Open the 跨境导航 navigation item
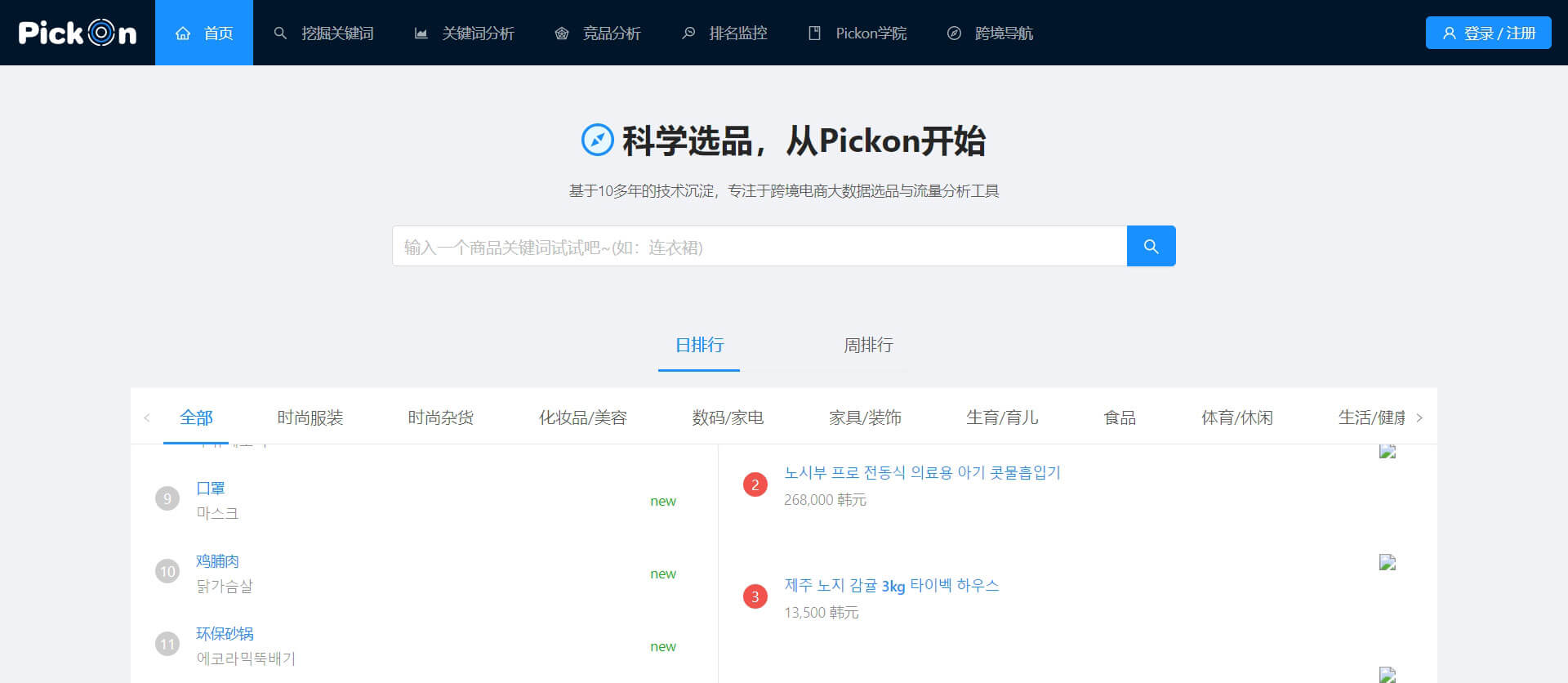The width and height of the screenshot is (1568, 683). pyautogui.click(x=991, y=33)
